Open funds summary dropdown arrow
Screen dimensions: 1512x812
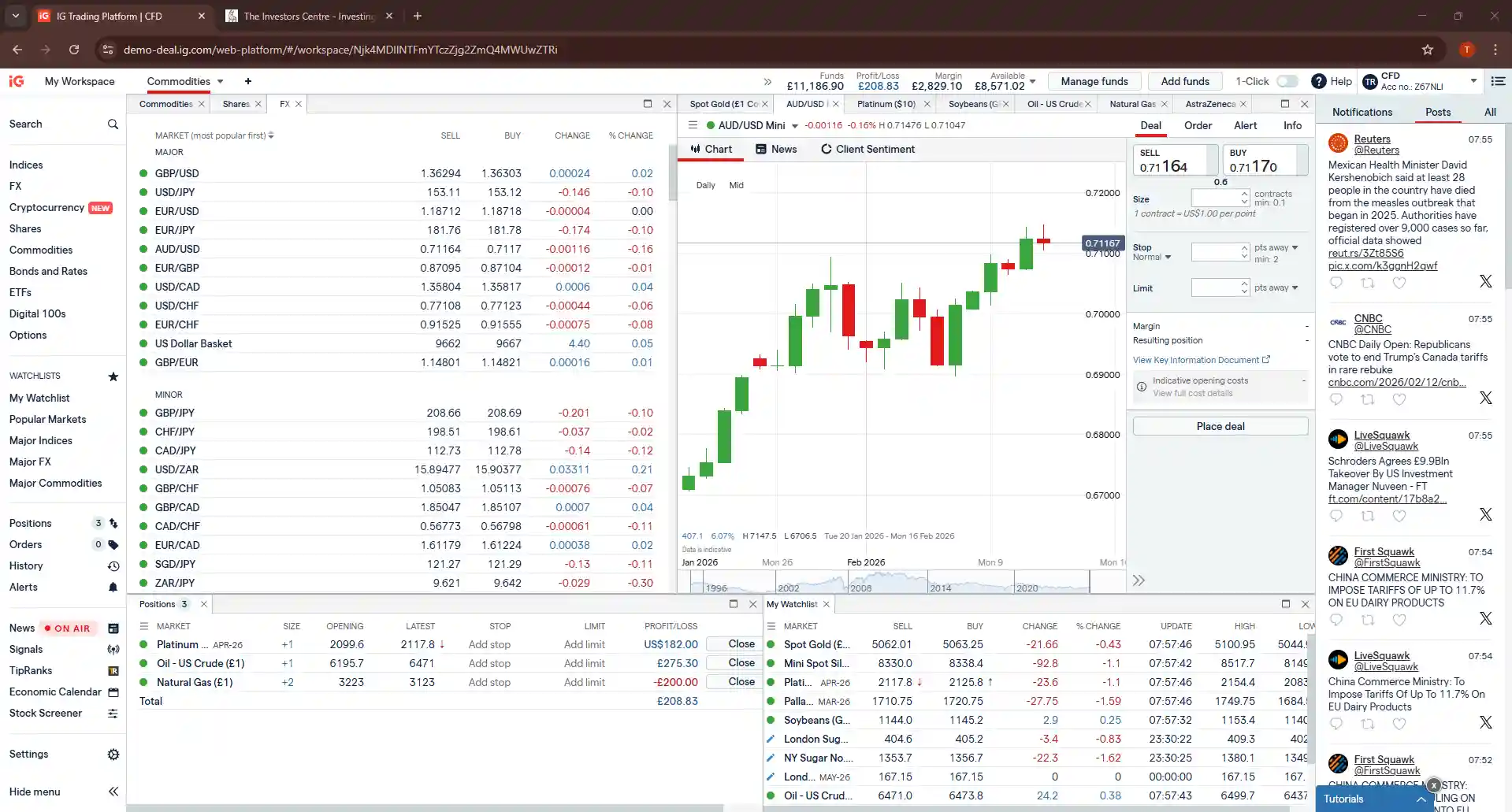[1032, 81]
